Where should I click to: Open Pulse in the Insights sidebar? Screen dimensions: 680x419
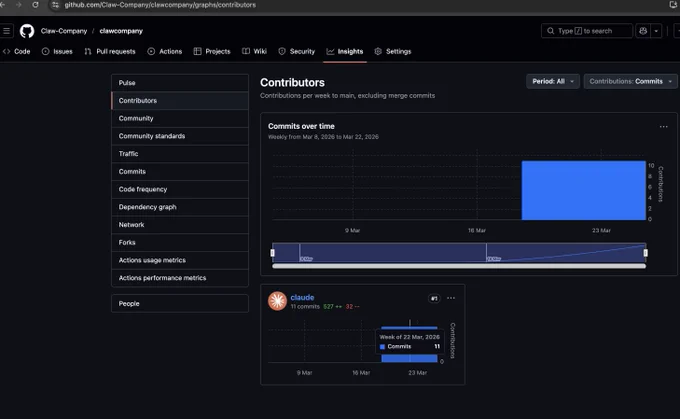tap(180, 82)
